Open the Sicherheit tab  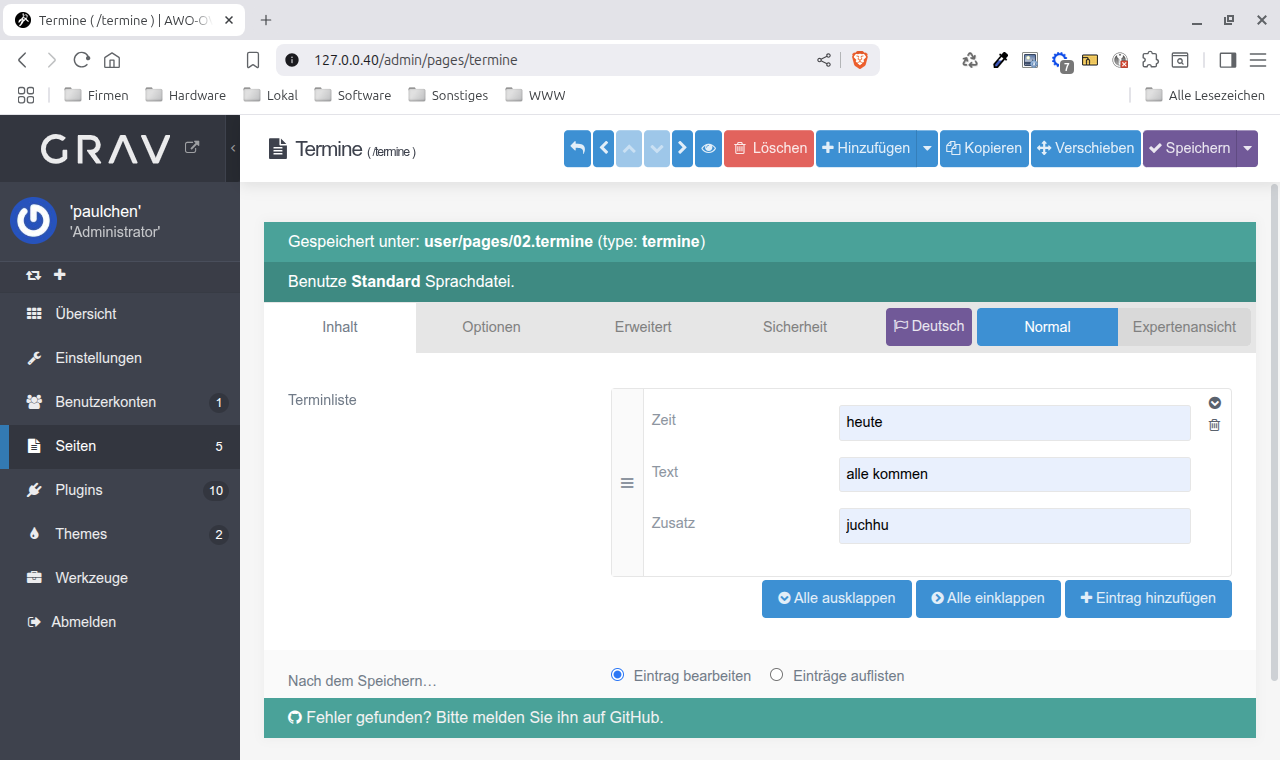click(794, 327)
